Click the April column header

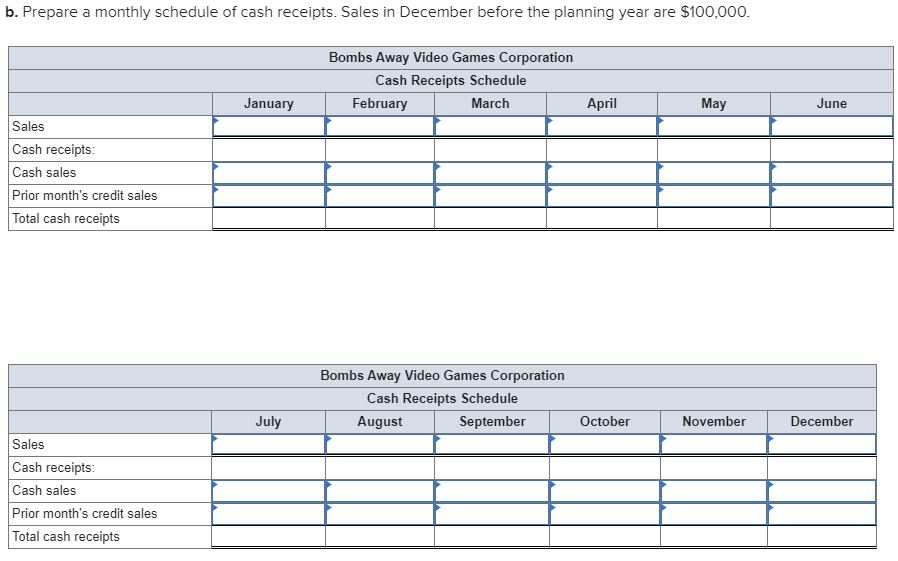[602, 103]
